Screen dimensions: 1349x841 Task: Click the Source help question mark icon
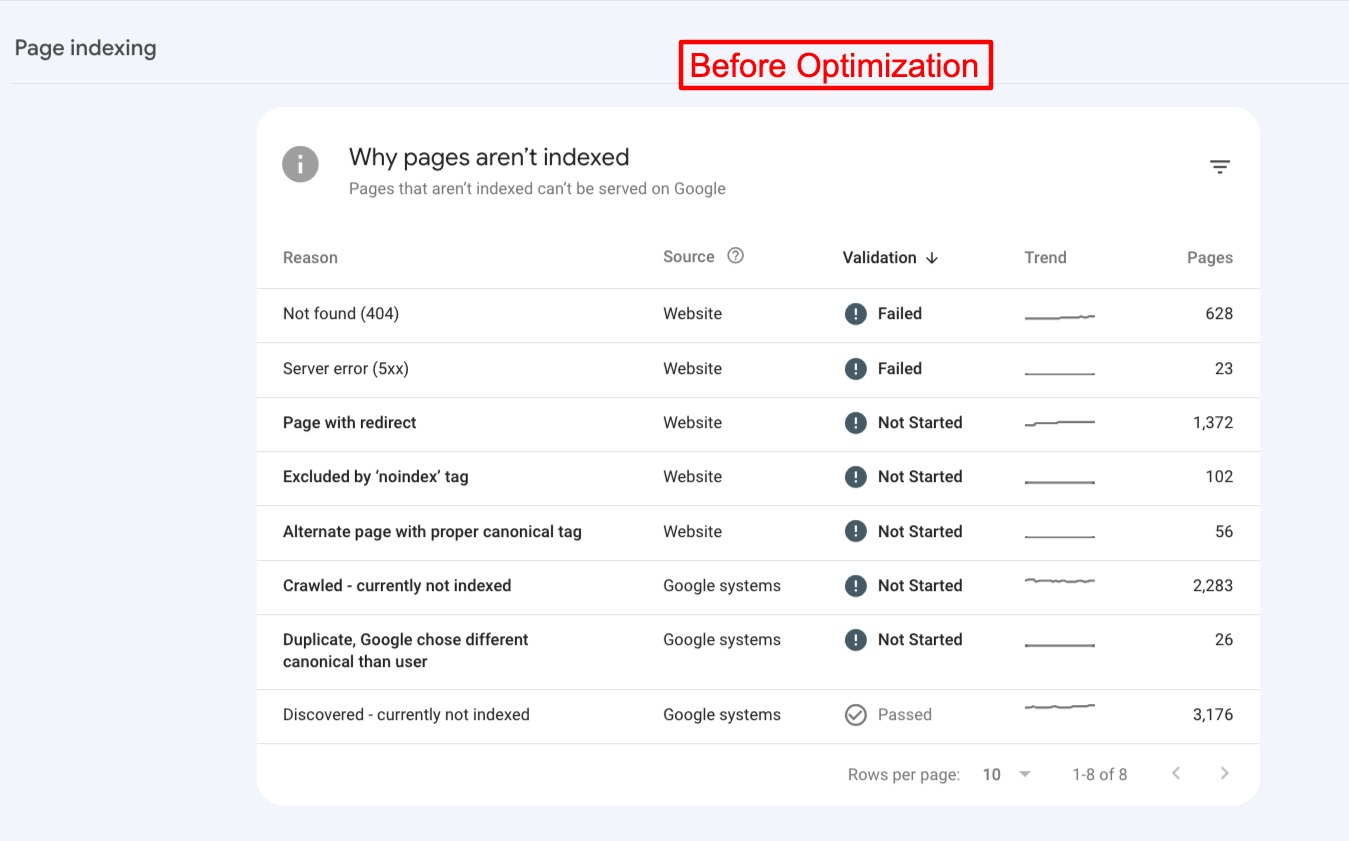coord(735,256)
